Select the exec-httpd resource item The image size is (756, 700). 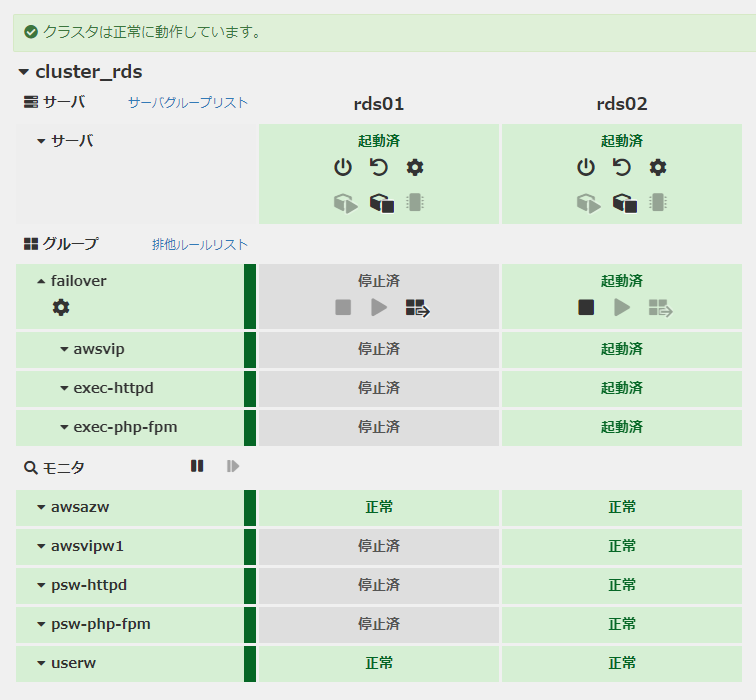coord(113,388)
